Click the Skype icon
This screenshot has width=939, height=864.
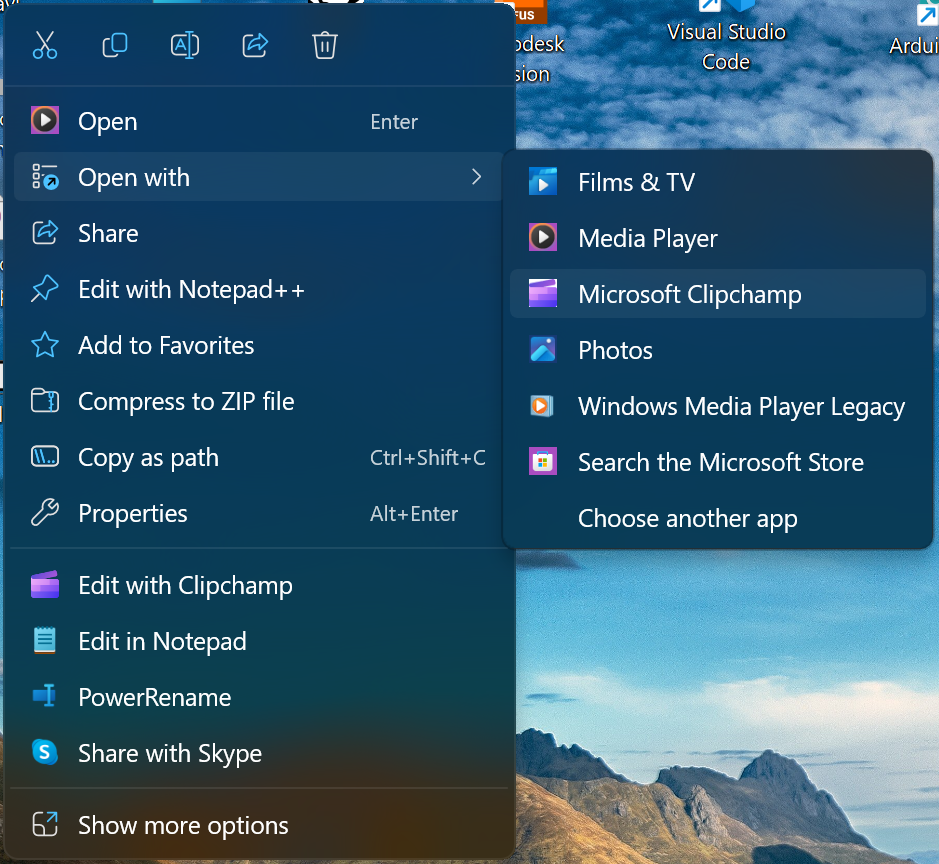click(x=45, y=753)
